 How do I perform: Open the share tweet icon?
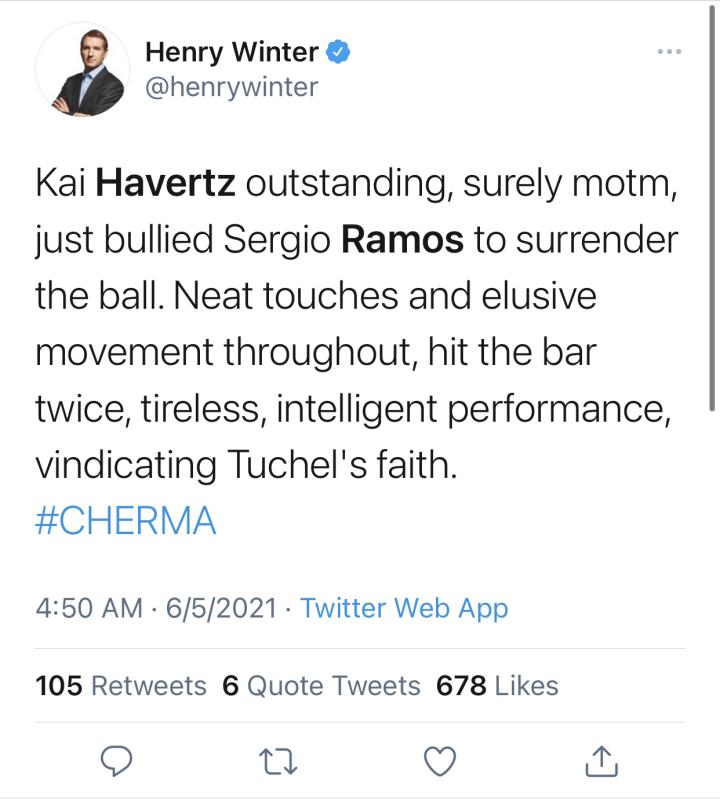601,763
